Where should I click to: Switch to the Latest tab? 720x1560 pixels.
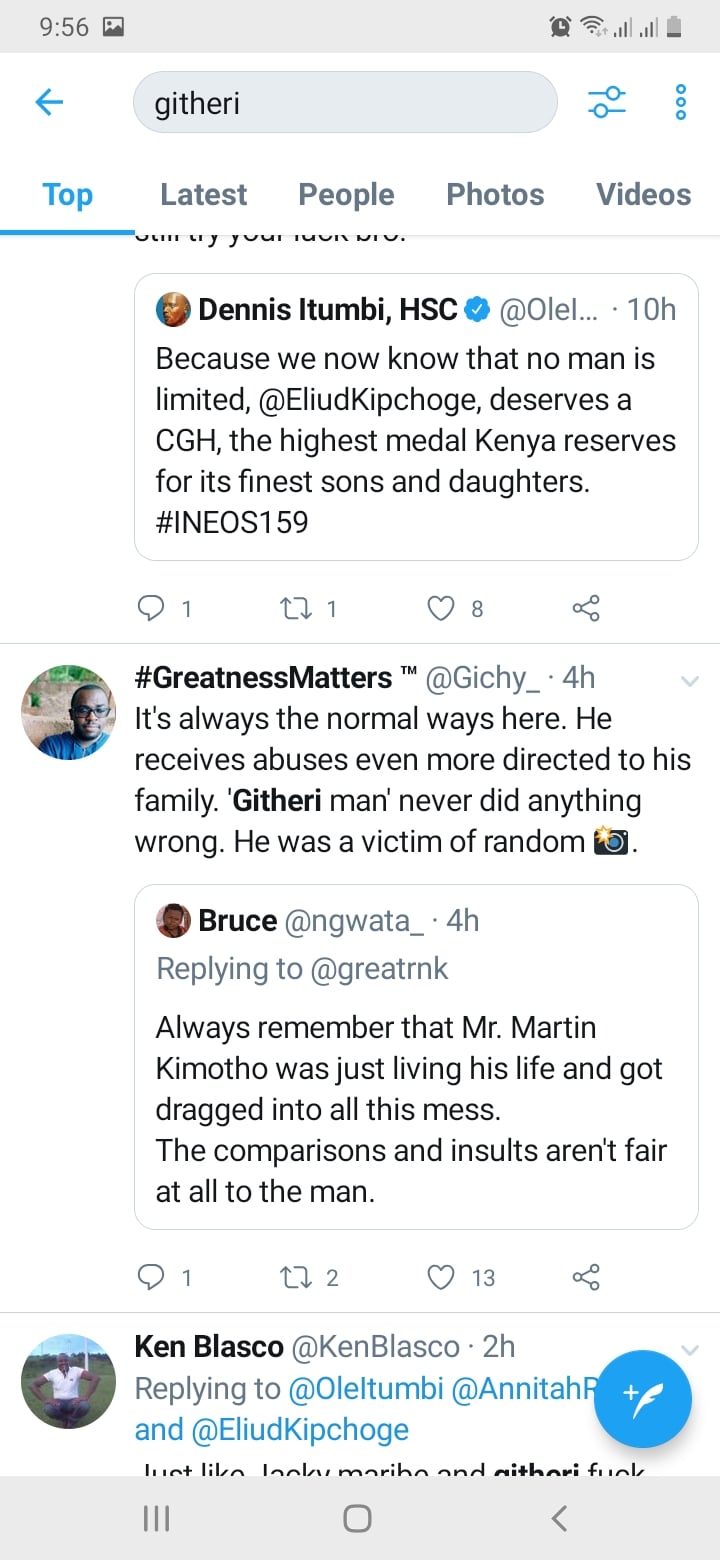pyautogui.click(x=203, y=194)
